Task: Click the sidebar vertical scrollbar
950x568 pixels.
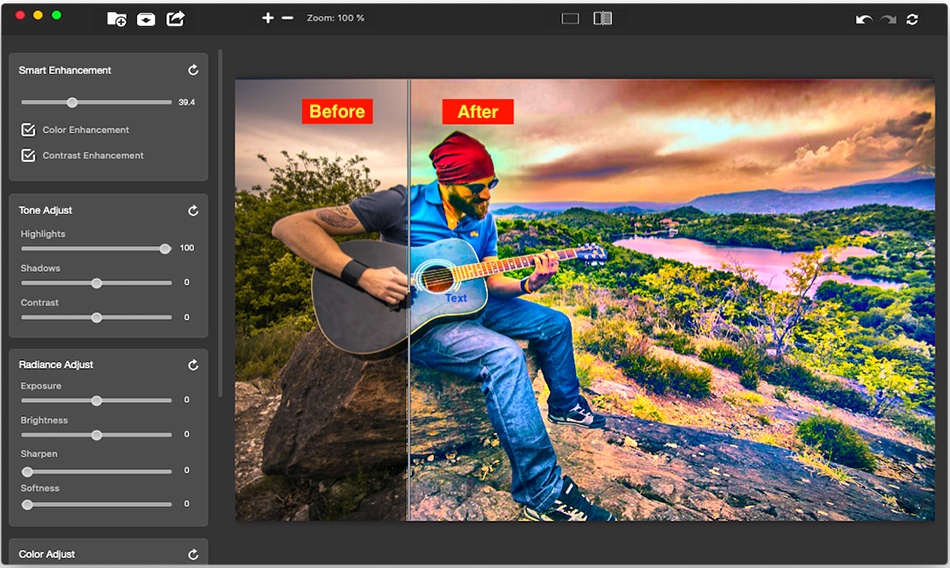Action: [220, 223]
